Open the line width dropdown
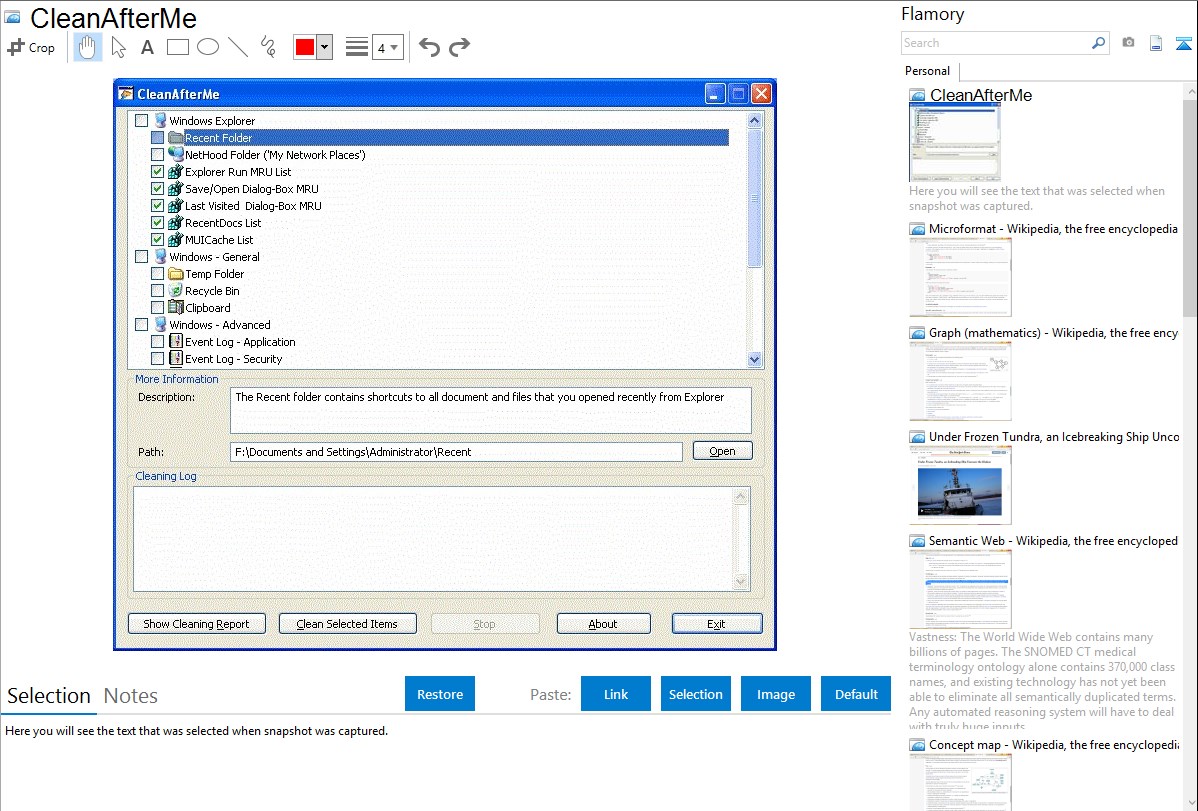The width and height of the screenshot is (1198, 811). coord(387,47)
